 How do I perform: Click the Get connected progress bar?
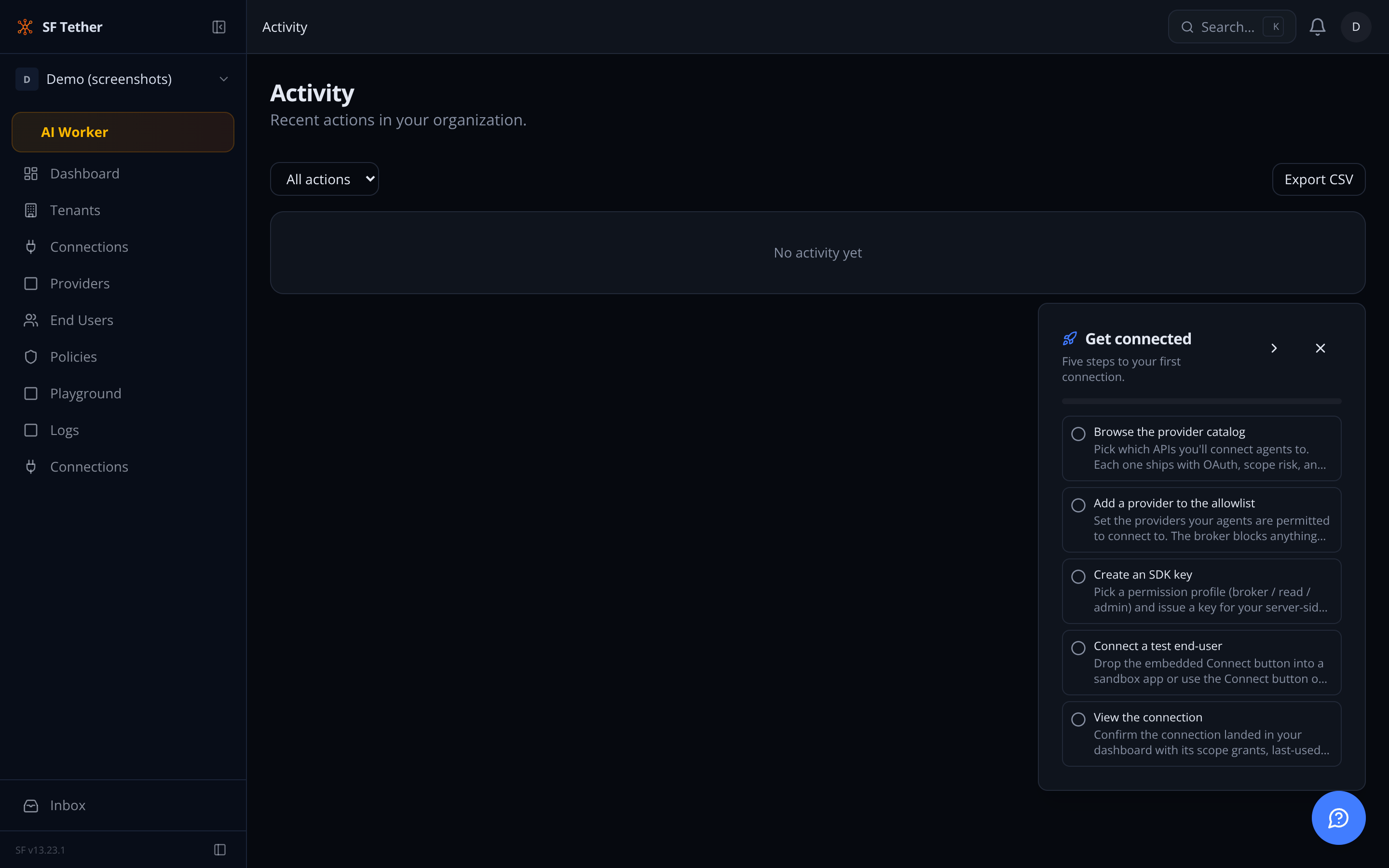[x=1201, y=401]
